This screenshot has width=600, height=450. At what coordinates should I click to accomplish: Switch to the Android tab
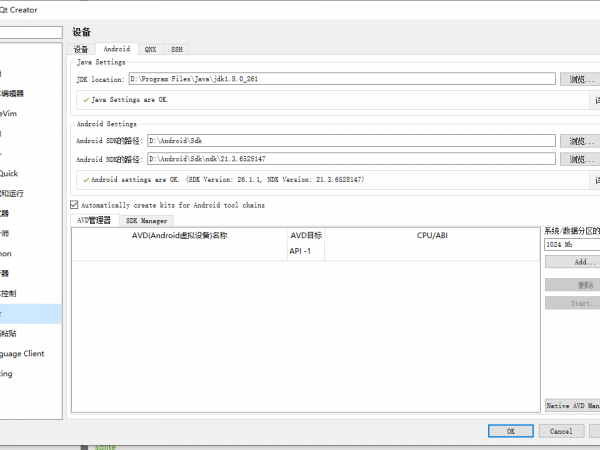coord(116,48)
